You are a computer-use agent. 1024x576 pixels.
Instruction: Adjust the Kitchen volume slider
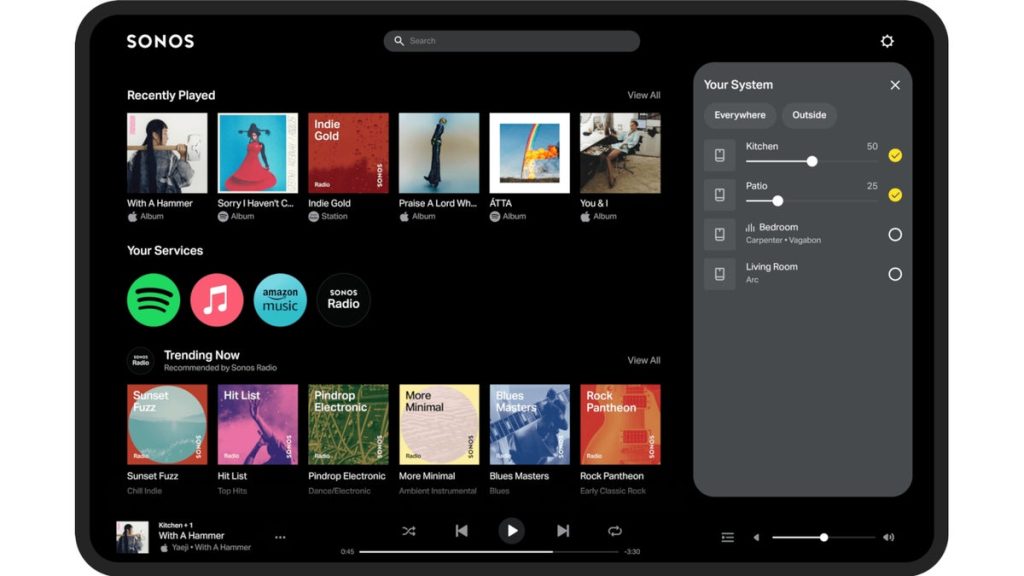pyautogui.click(x=812, y=161)
